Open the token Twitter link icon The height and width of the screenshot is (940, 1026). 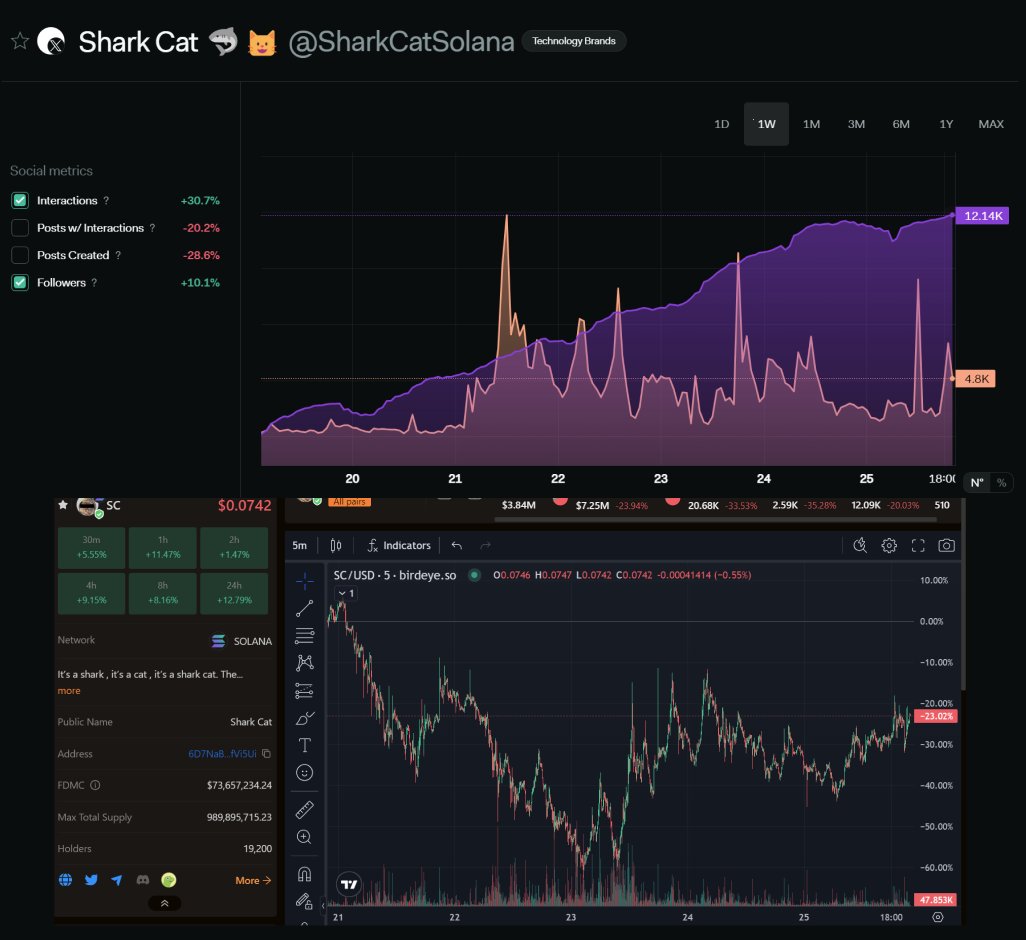[x=91, y=880]
